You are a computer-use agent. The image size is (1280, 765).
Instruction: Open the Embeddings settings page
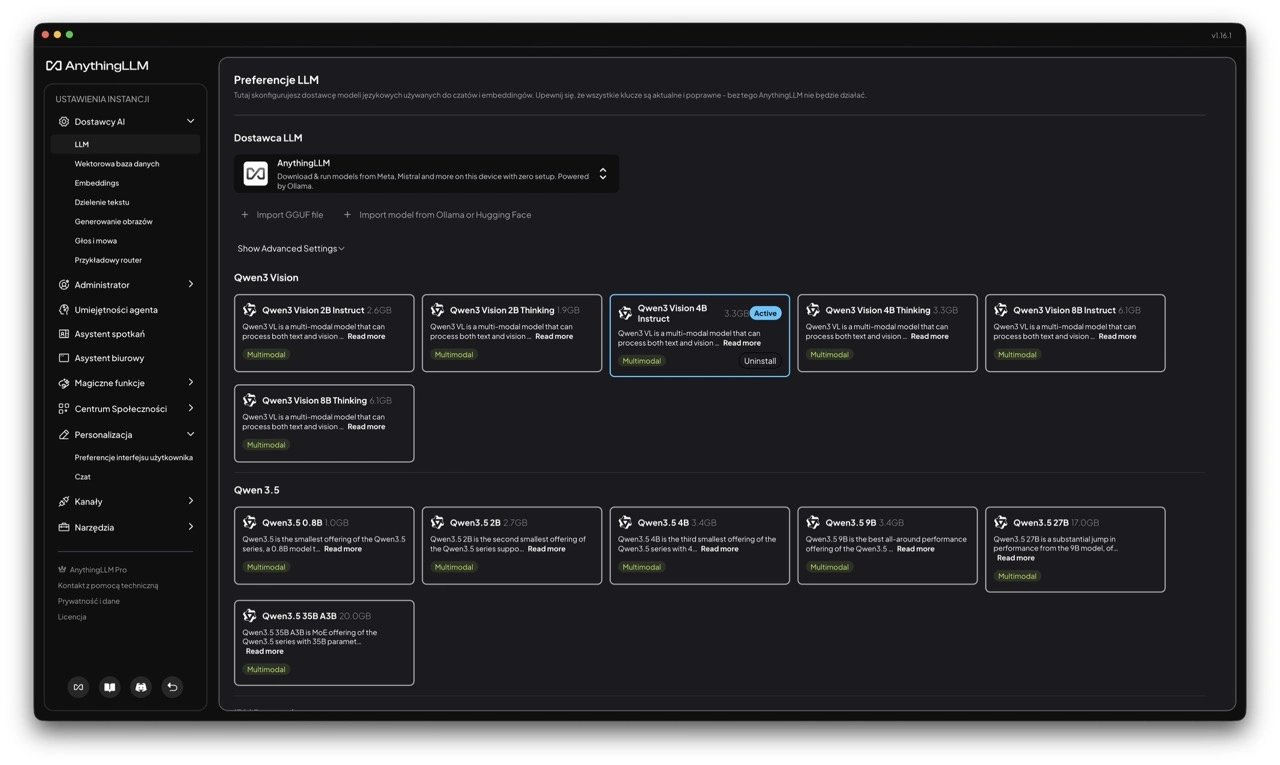point(97,183)
